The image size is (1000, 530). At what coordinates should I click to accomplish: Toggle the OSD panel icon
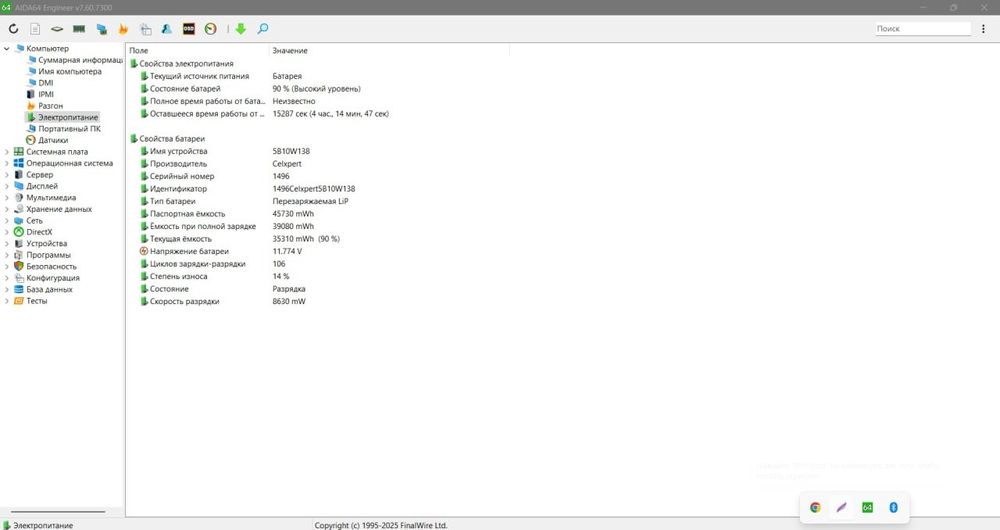tap(189, 29)
